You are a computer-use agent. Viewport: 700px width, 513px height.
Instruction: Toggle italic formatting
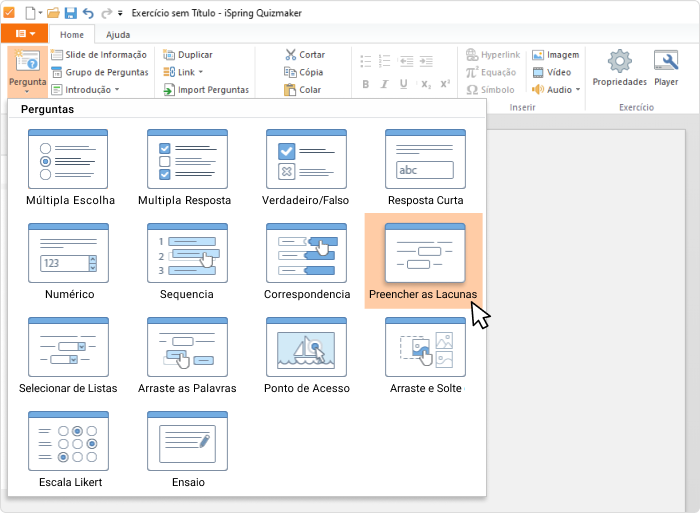(x=384, y=84)
